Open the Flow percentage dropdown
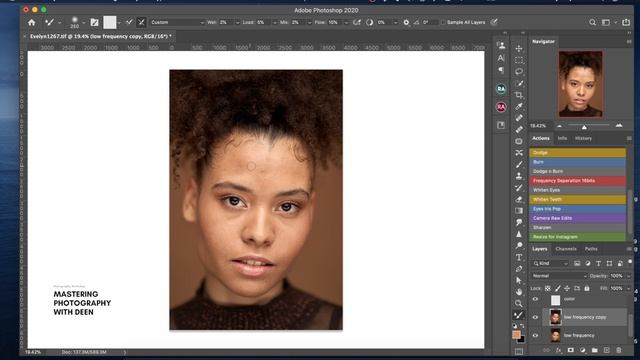The width and height of the screenshot is (640, 360). coord(346,22)
